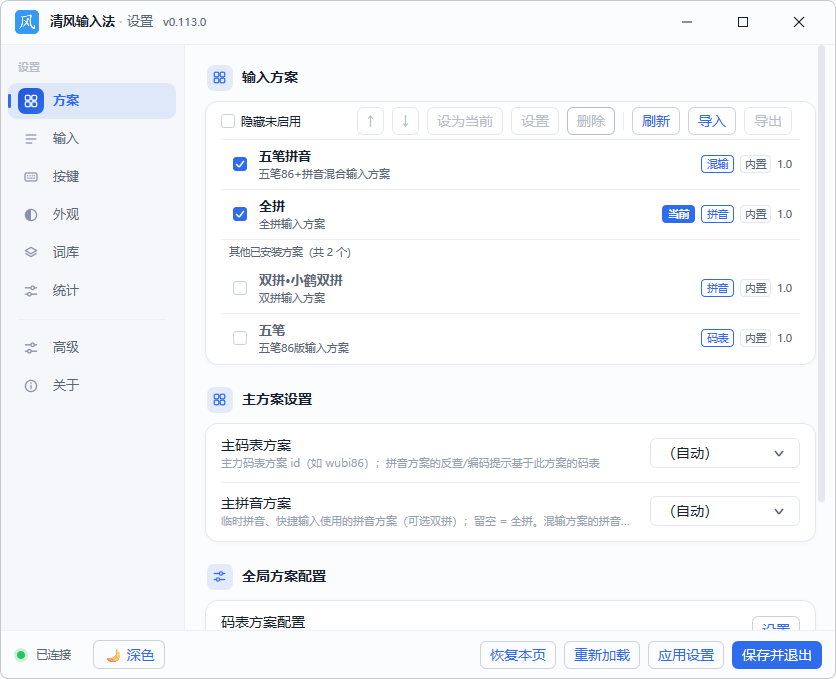
Task: Click the 高级 sliders icon
Action: (31, 348)
